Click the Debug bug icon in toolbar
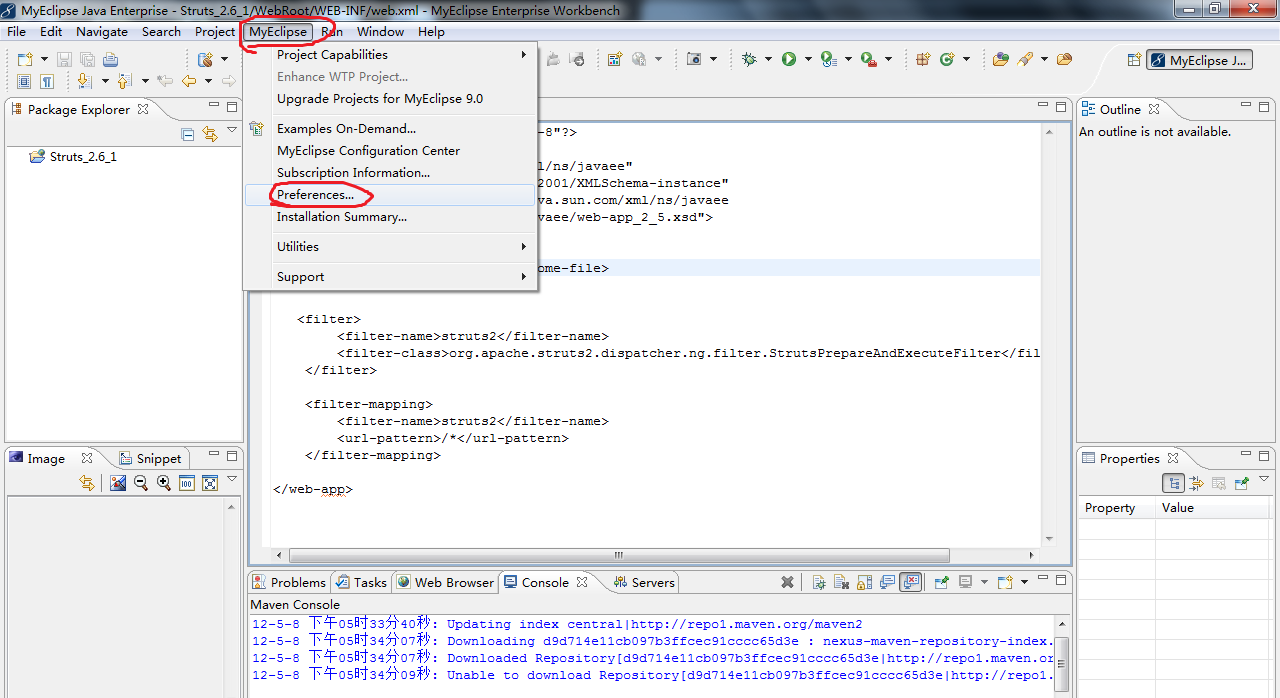Image resolution: width=1280 pixels, height=698 pixels. pos(749,60)
